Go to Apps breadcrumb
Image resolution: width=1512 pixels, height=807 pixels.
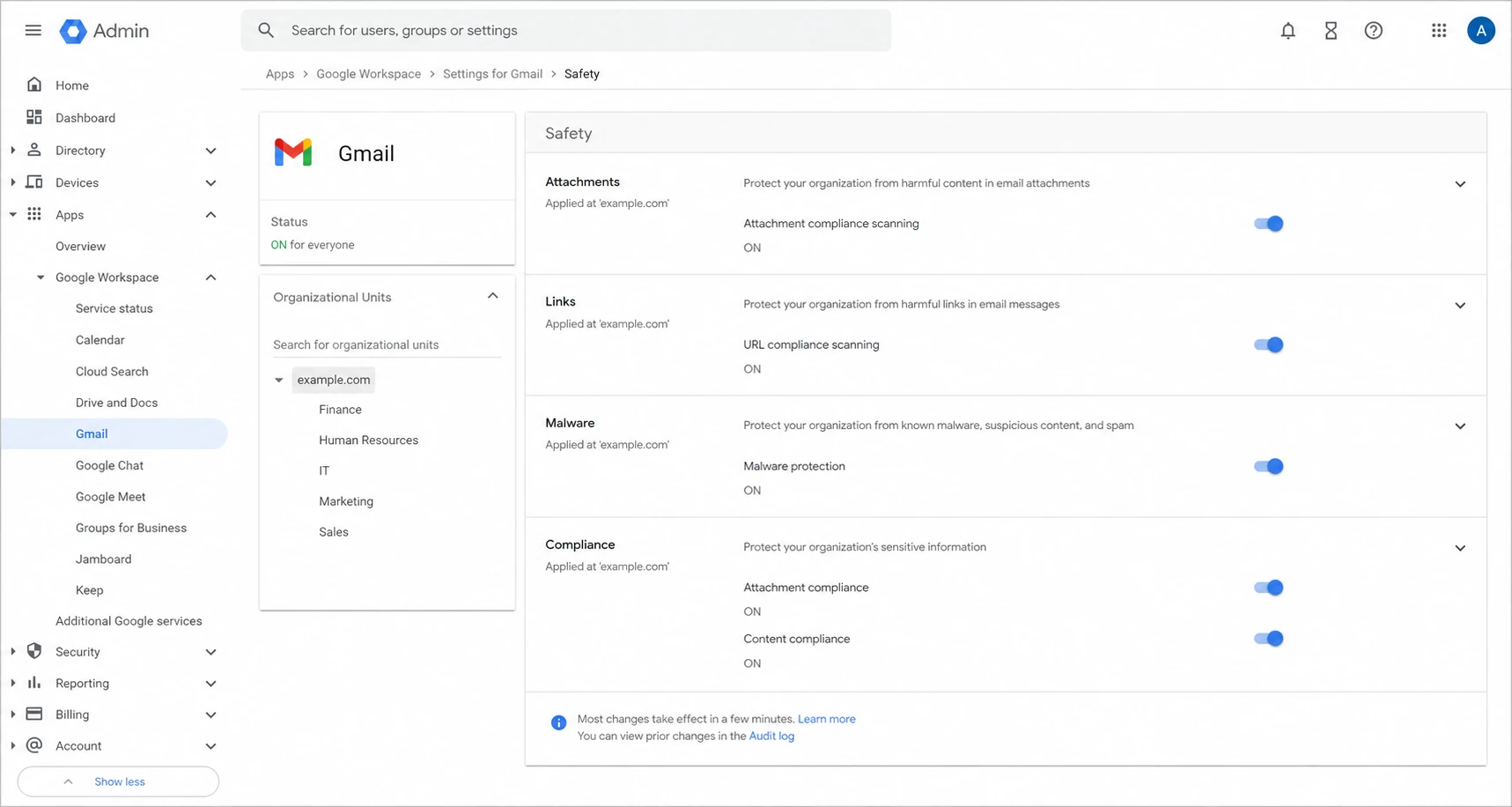click(280, 74)
